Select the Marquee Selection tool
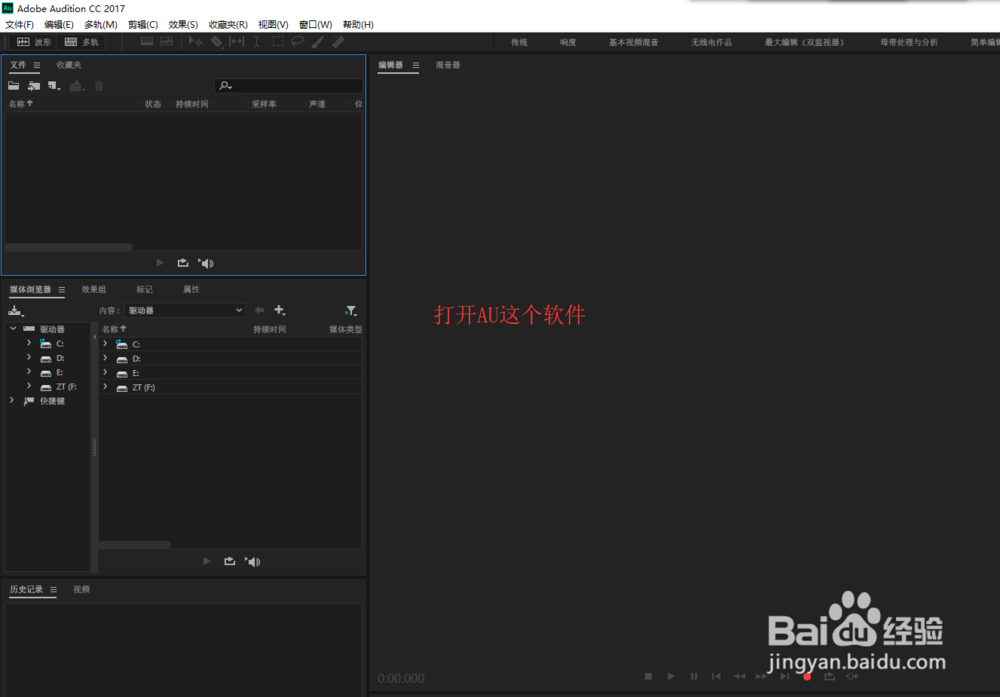The image size is (1000, 697). 278,42
